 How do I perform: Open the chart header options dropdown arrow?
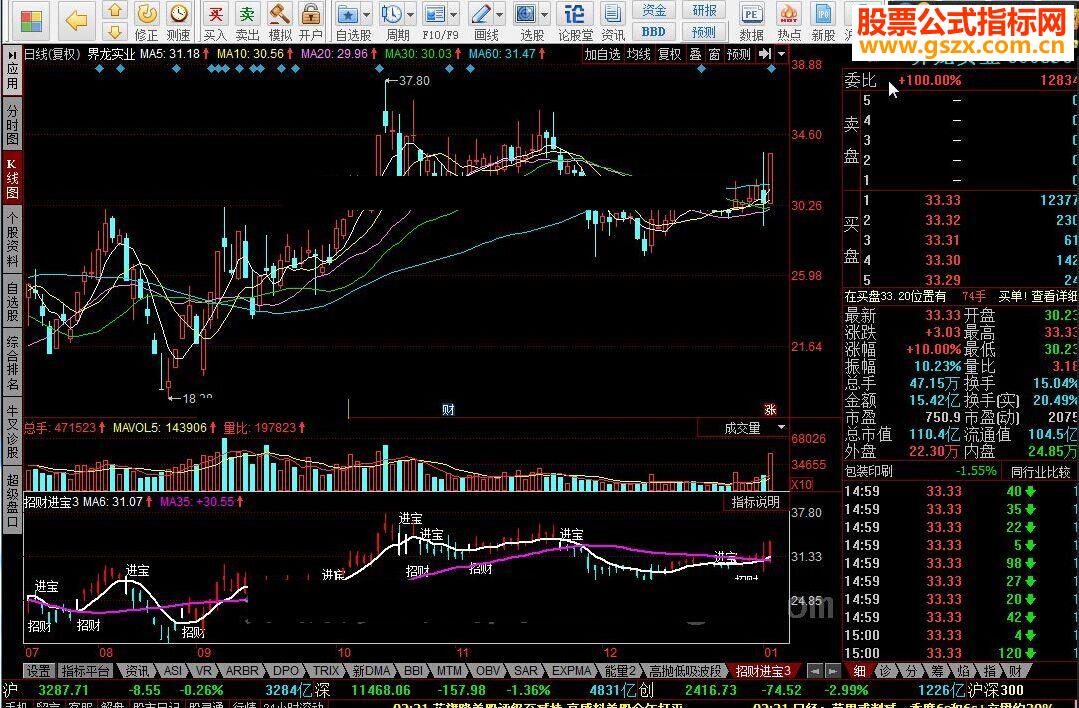pyautogui.click(x=782, y=54)
